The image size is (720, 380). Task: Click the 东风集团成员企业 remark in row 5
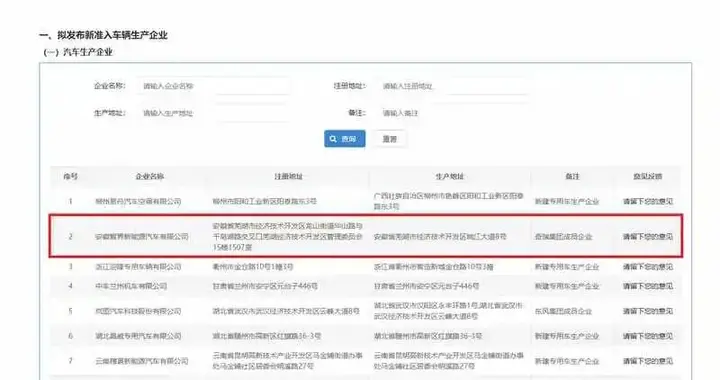point(563,311)
